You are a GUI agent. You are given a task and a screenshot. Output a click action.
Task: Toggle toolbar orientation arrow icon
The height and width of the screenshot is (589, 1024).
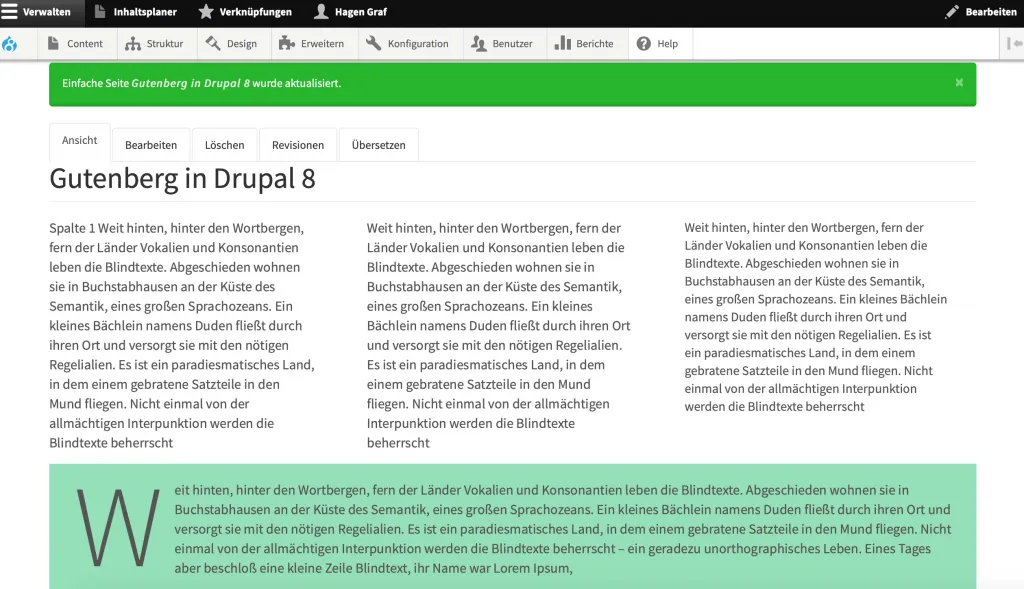1014,43
